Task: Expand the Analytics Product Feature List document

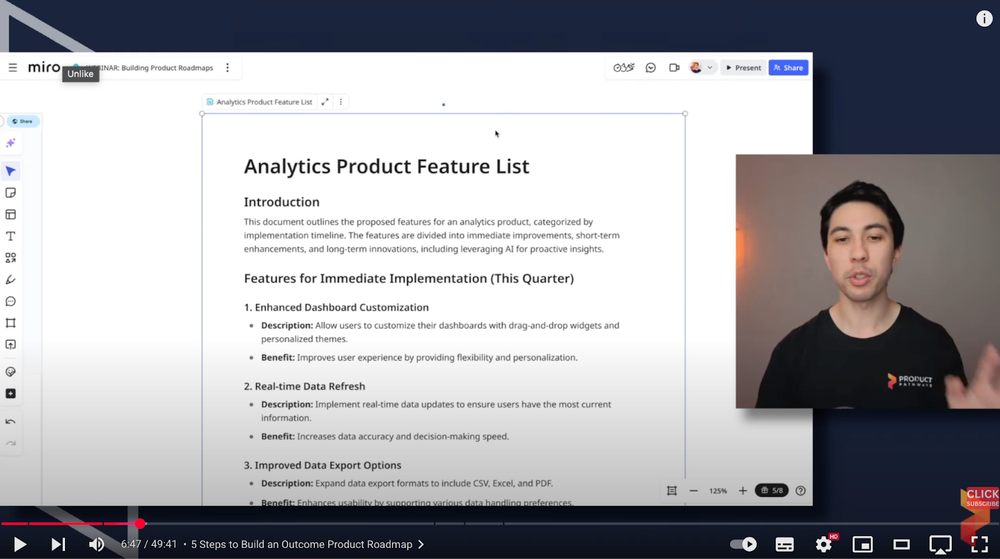Action: click(325, 102)
